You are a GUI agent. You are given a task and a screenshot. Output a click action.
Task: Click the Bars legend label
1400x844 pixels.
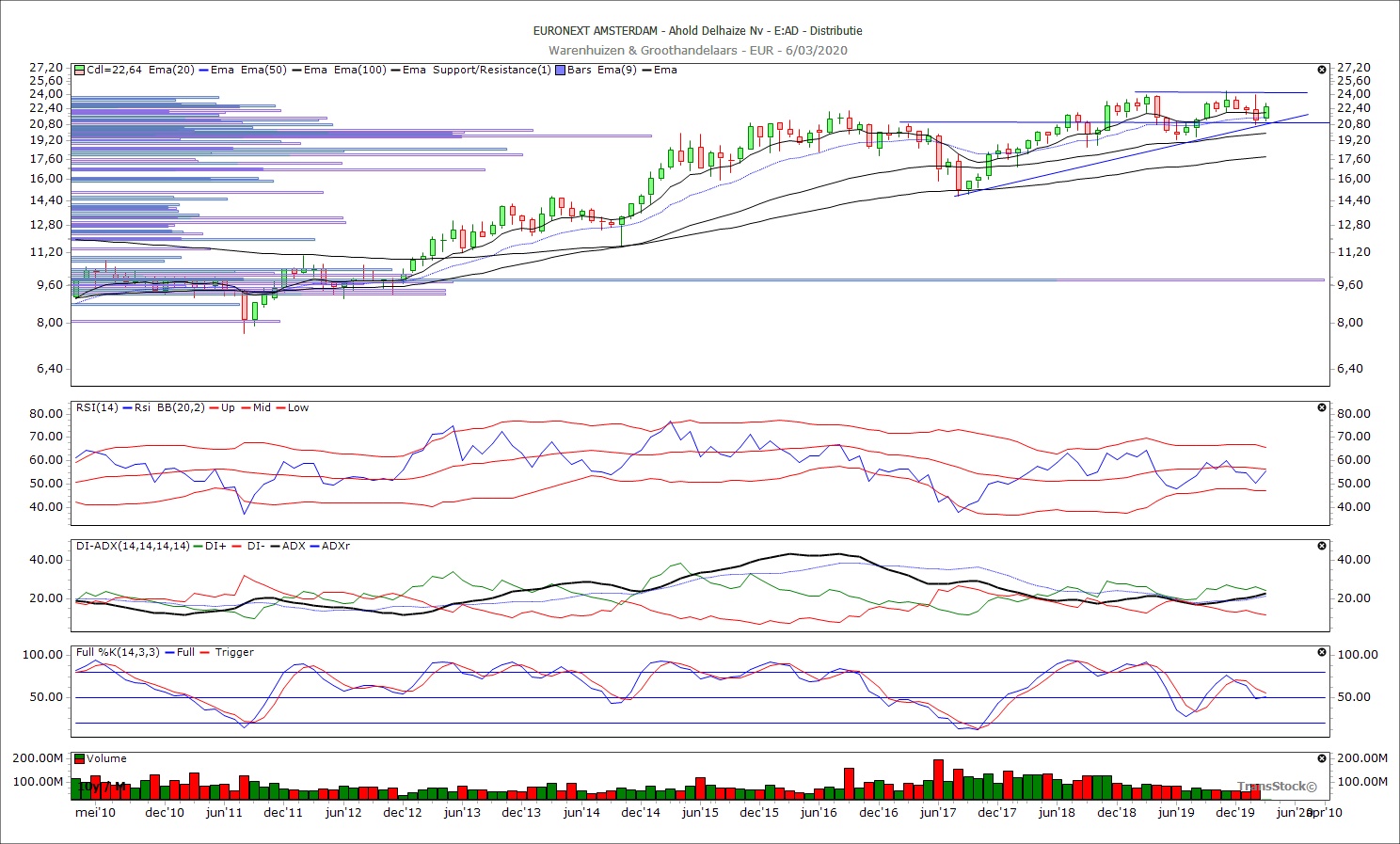click(580, 70)
